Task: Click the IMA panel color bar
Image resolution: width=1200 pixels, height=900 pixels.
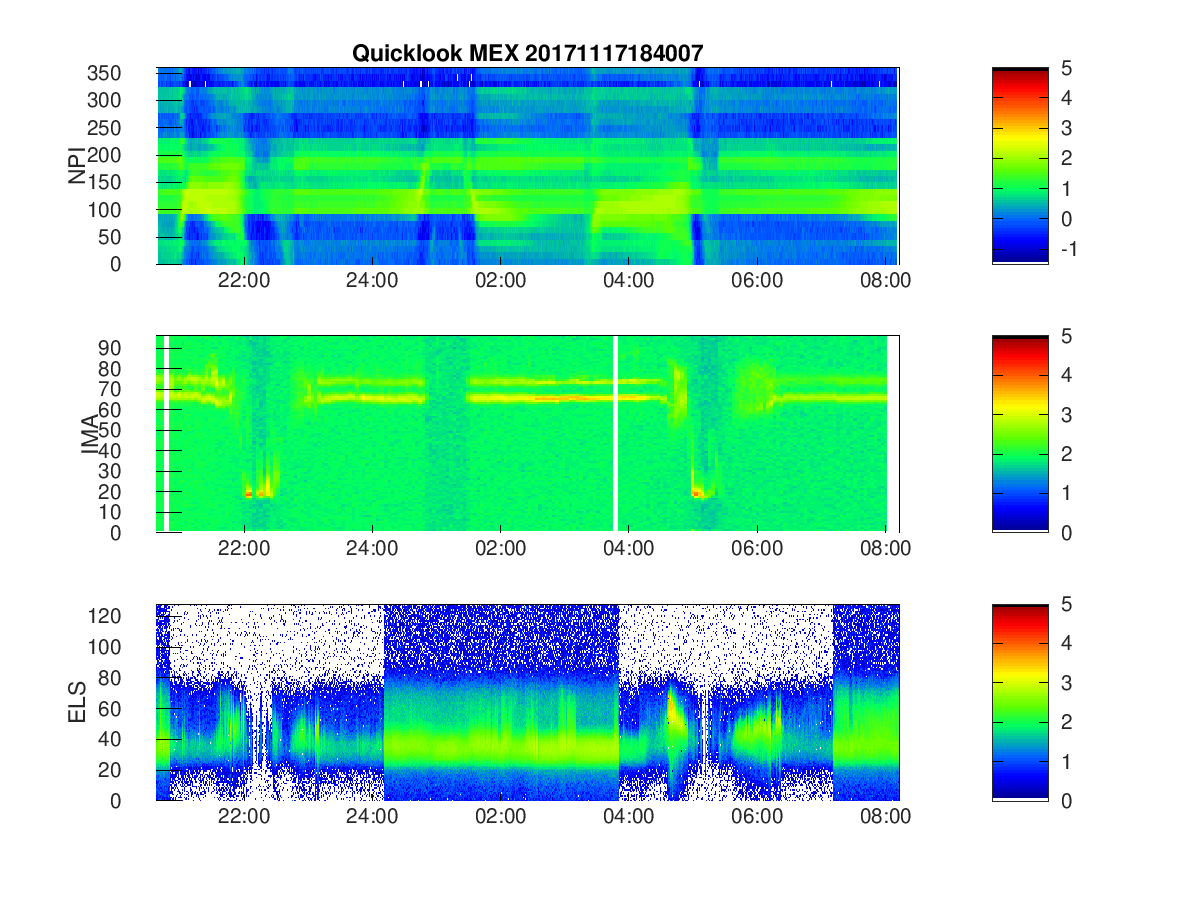Action: pyautogui.click(x=1020, y=434)
